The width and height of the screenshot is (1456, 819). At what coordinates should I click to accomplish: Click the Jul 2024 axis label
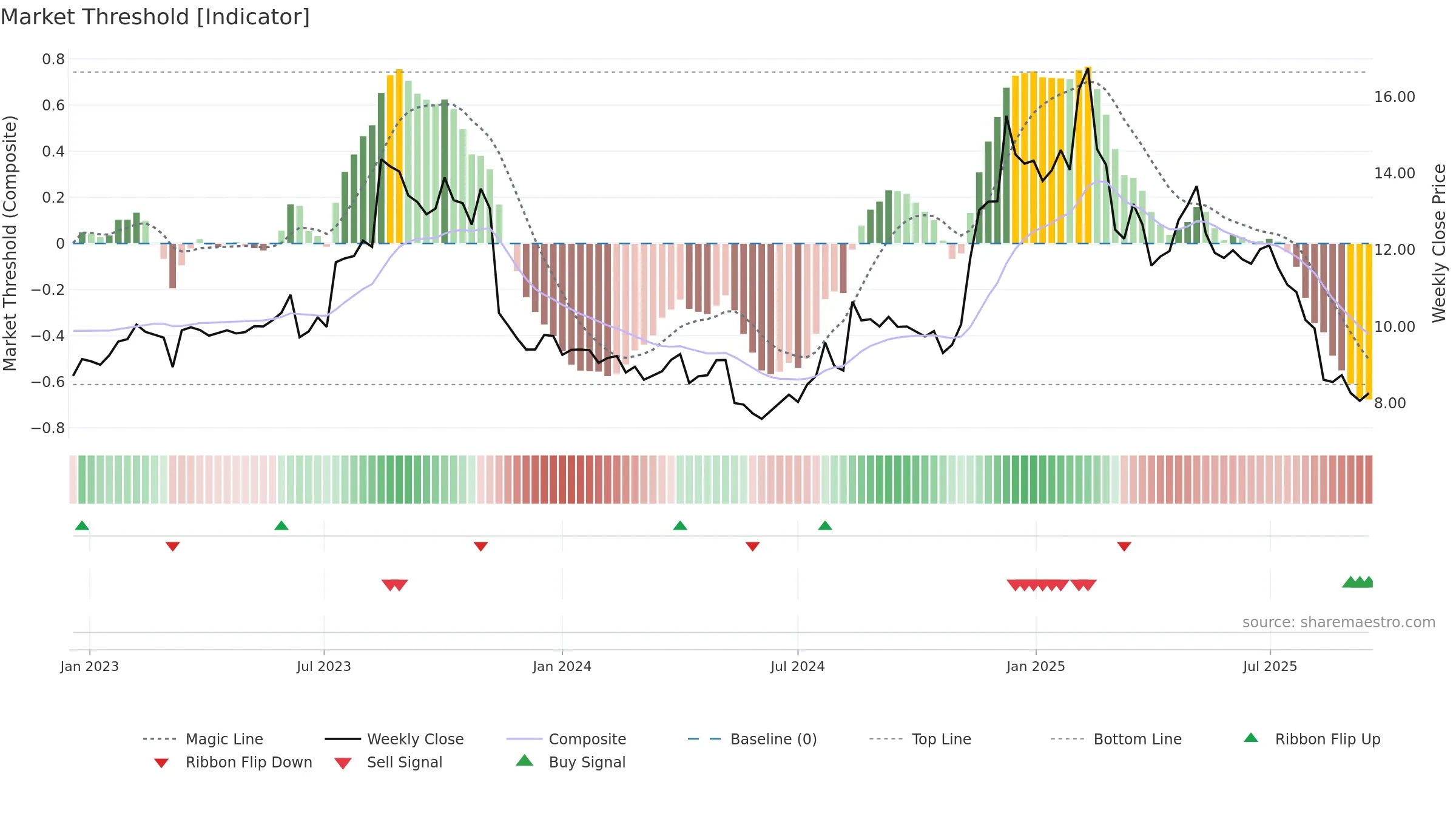click(798, 666)
